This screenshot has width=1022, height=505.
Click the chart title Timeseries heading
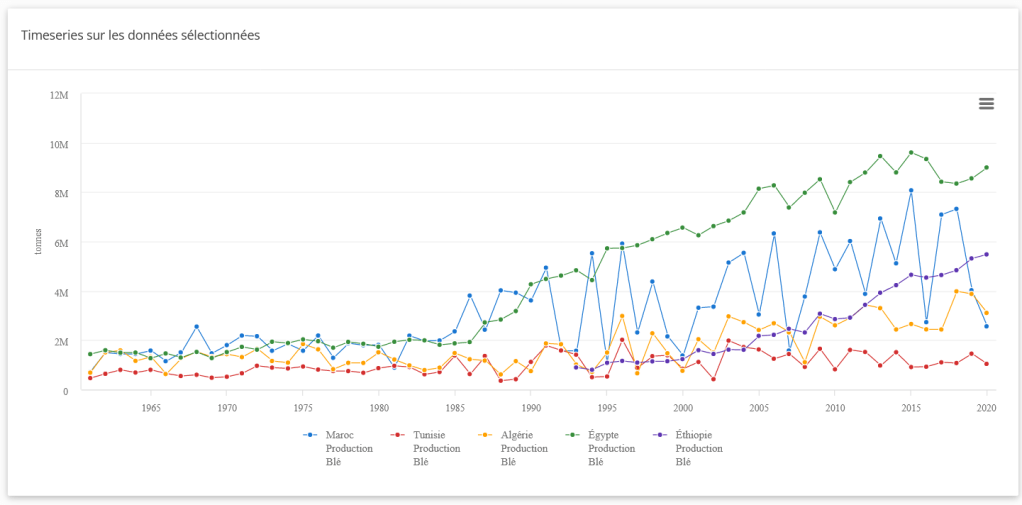click(x=140, y=35)
